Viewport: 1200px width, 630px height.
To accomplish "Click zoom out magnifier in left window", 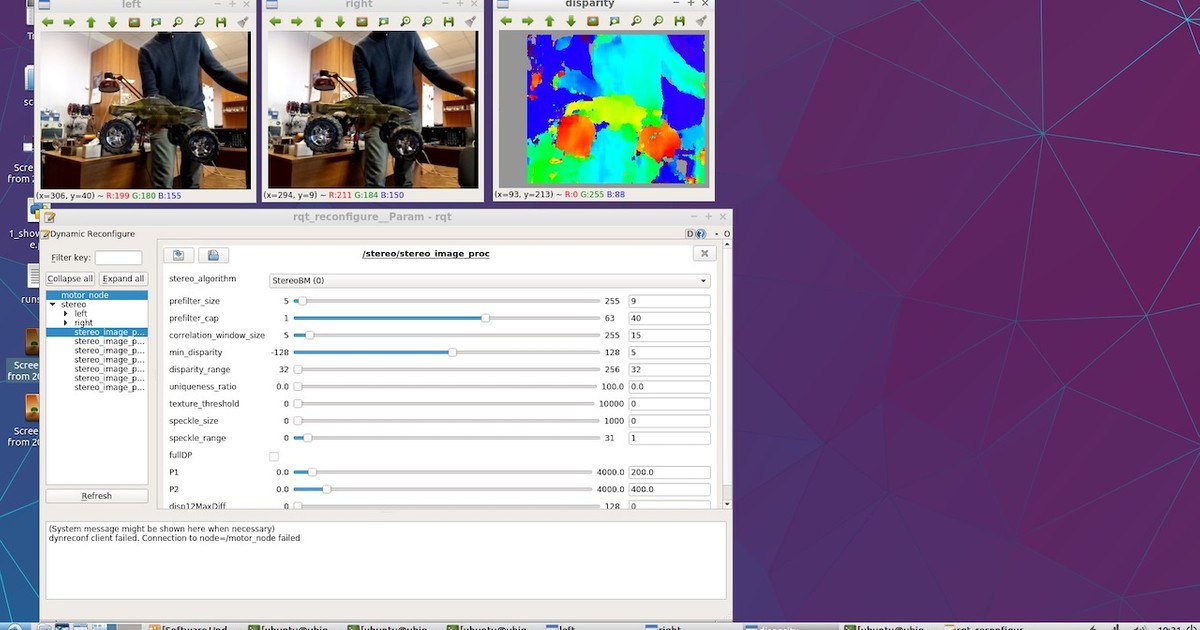I will coord(199,21).
